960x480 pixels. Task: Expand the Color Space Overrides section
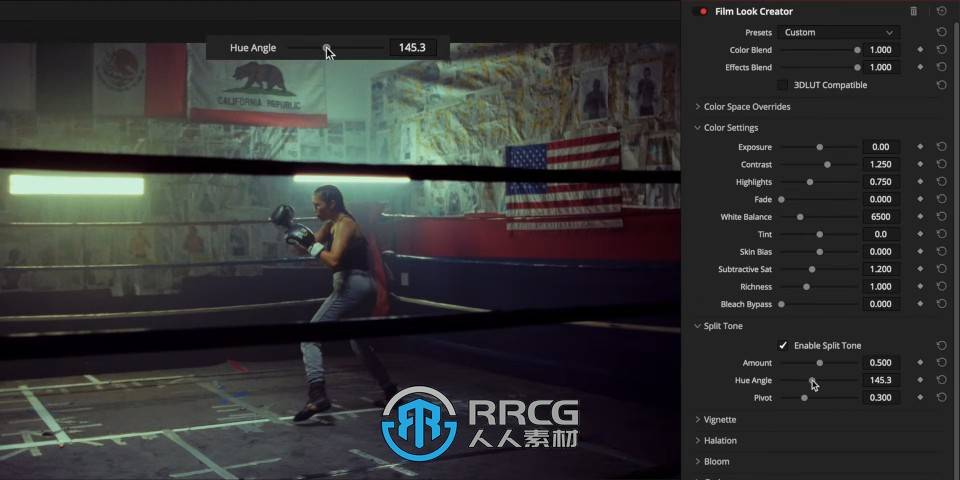tap(746, 107)
